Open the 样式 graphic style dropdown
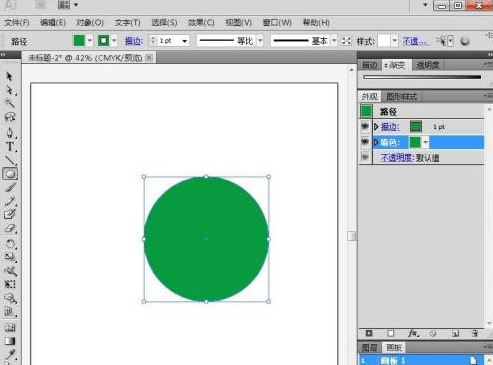This screenshot has height=365, width=493. [x=395, y=41]
